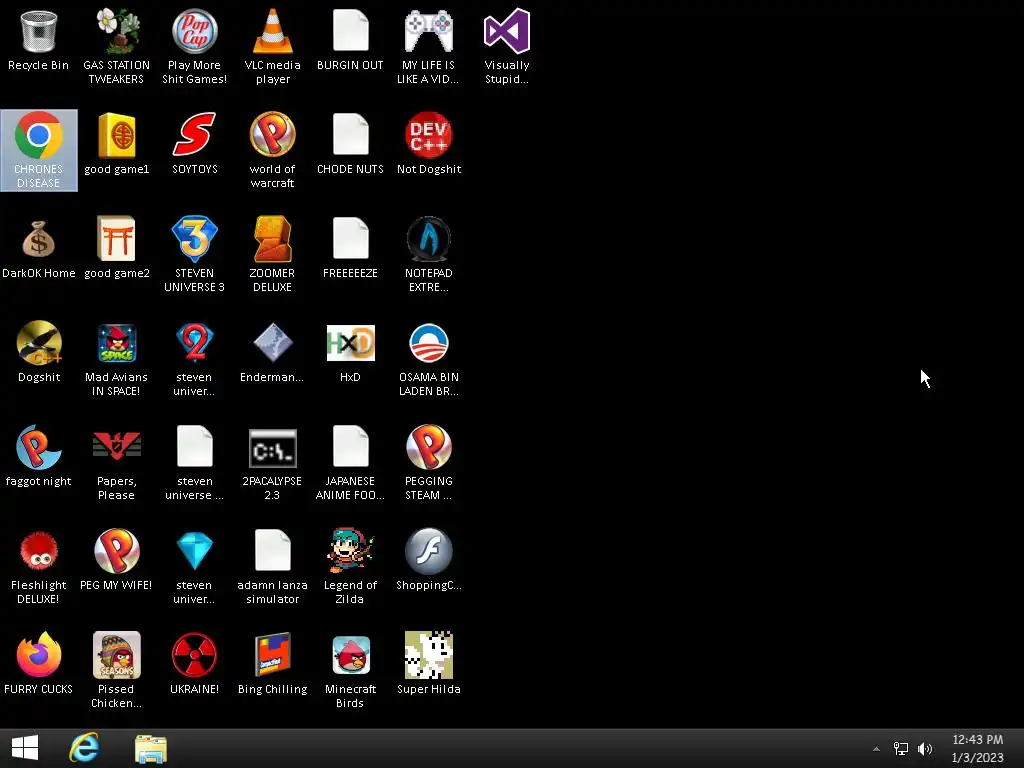The height and width of the screenshot is (768, 1024).
Task: Select the red-white-blue Obama logo icon
Action: pos(428,343)
